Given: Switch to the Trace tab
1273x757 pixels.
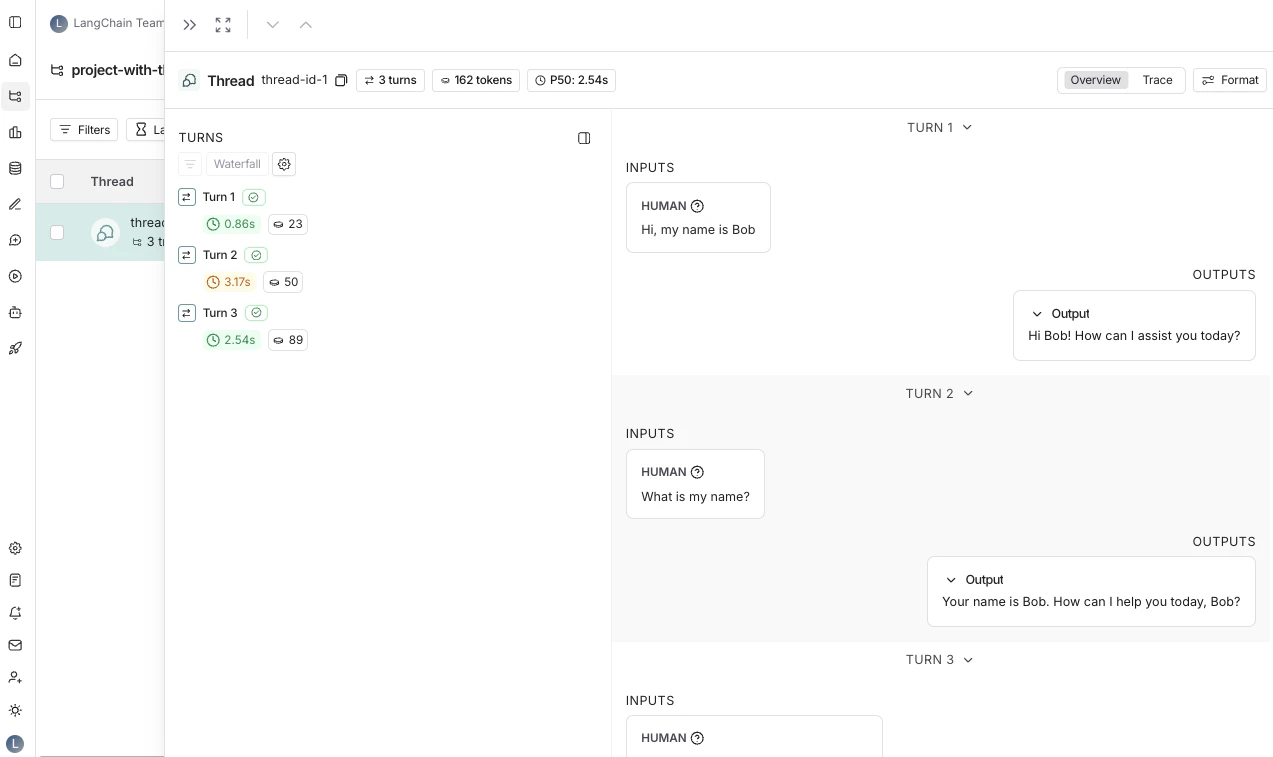Looking at the screenshot, I should (x=1157, y=80).
